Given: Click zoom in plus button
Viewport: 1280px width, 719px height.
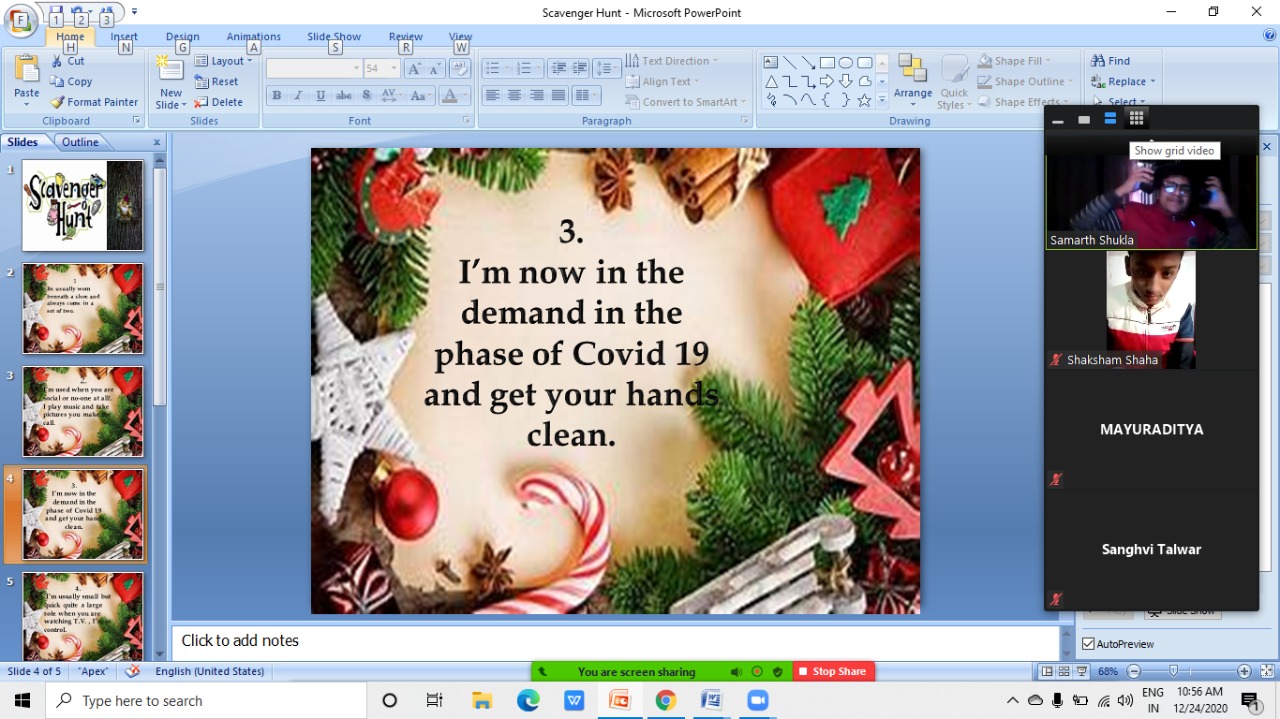Looking at the screenshot, I should pyautogui.click(x=1244, y=672).
